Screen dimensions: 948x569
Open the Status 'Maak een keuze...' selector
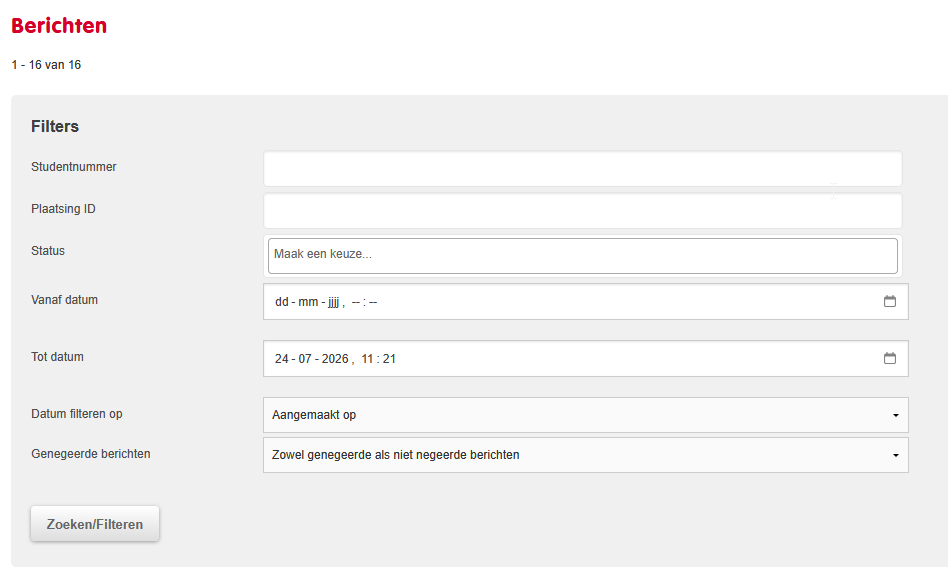582,256
